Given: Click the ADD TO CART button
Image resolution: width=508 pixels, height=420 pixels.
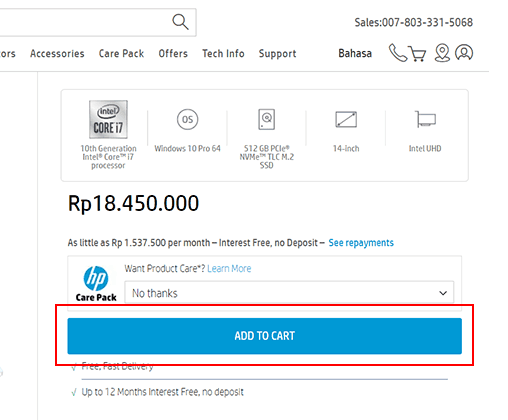Looking at the screenshot, I should point(264,336).
